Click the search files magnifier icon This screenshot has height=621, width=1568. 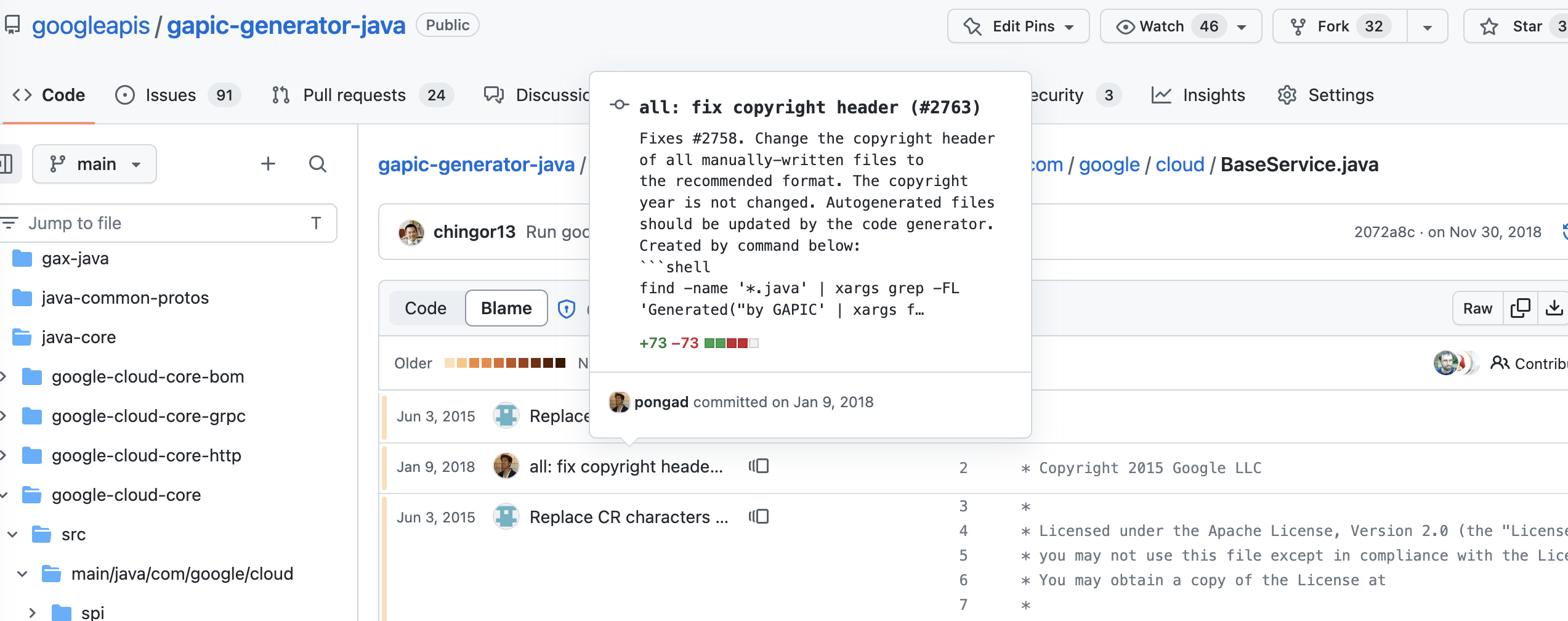click(318, 164)
